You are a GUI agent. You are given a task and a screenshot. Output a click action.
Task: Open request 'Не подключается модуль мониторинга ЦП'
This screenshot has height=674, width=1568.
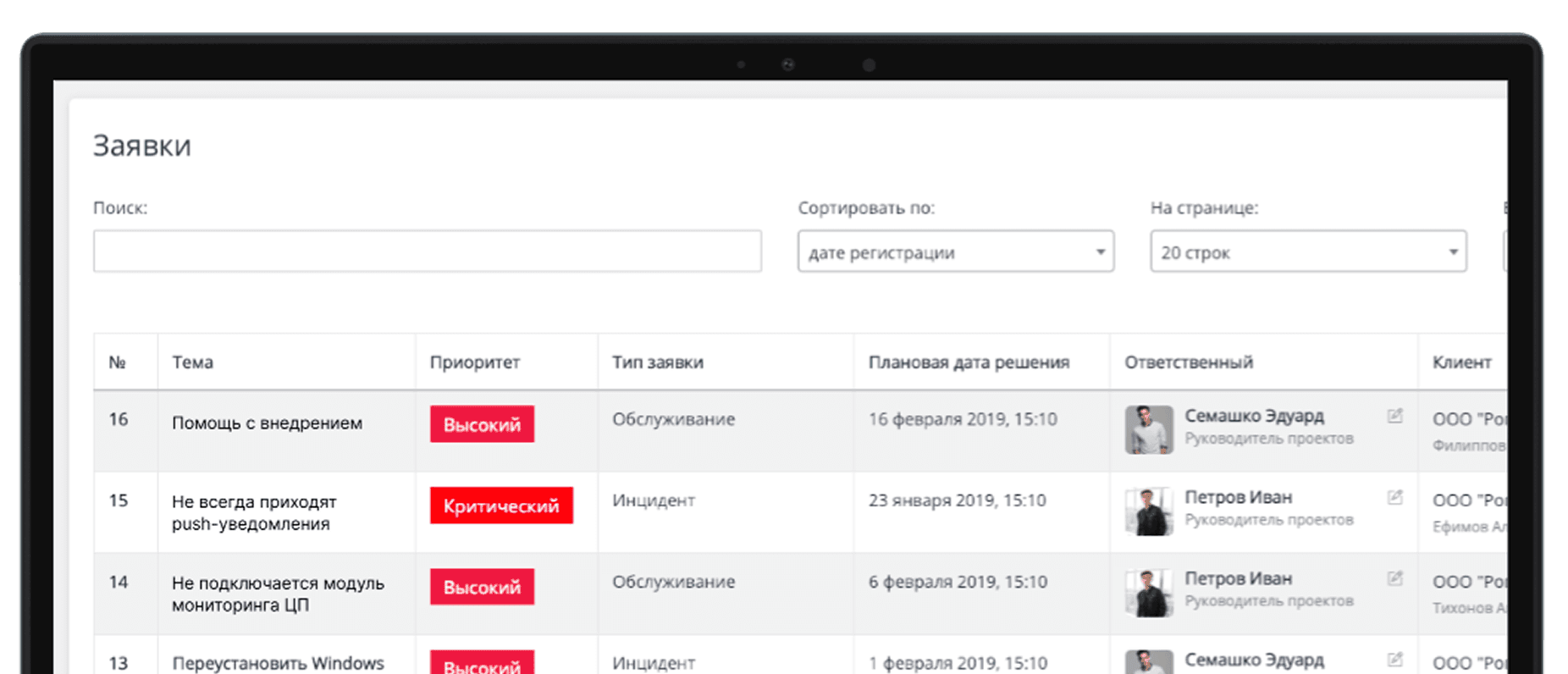click(278, 594)
